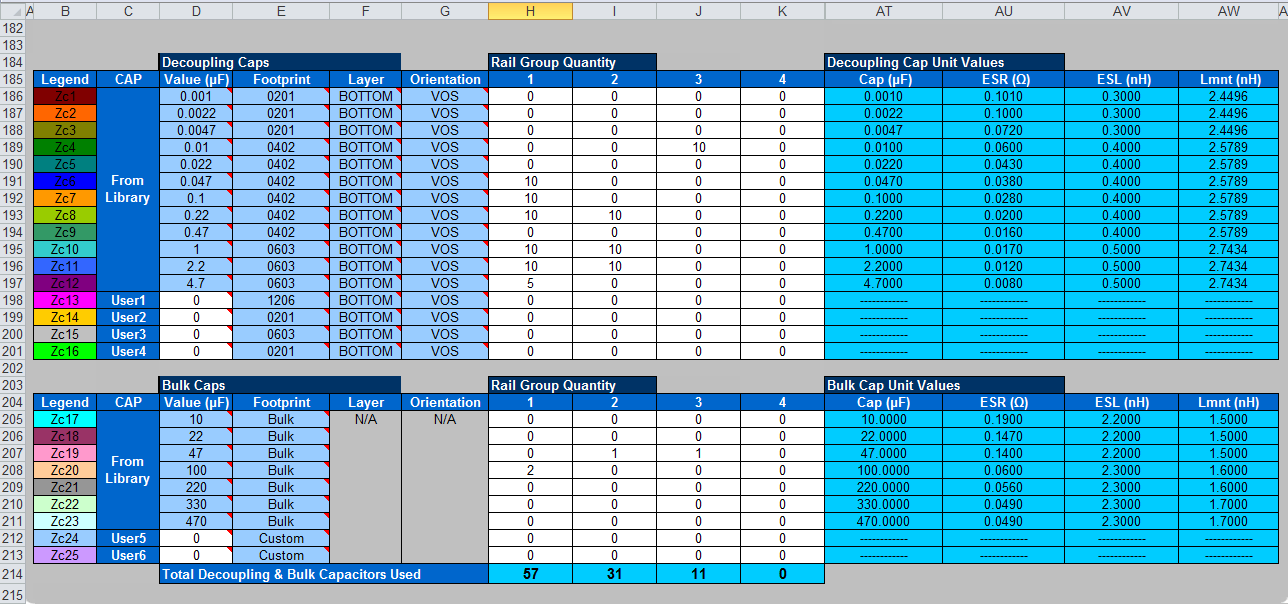Select the row 214 header
Image resolution: width=1288 pixels, height=604 pixels.
(12, 574)
